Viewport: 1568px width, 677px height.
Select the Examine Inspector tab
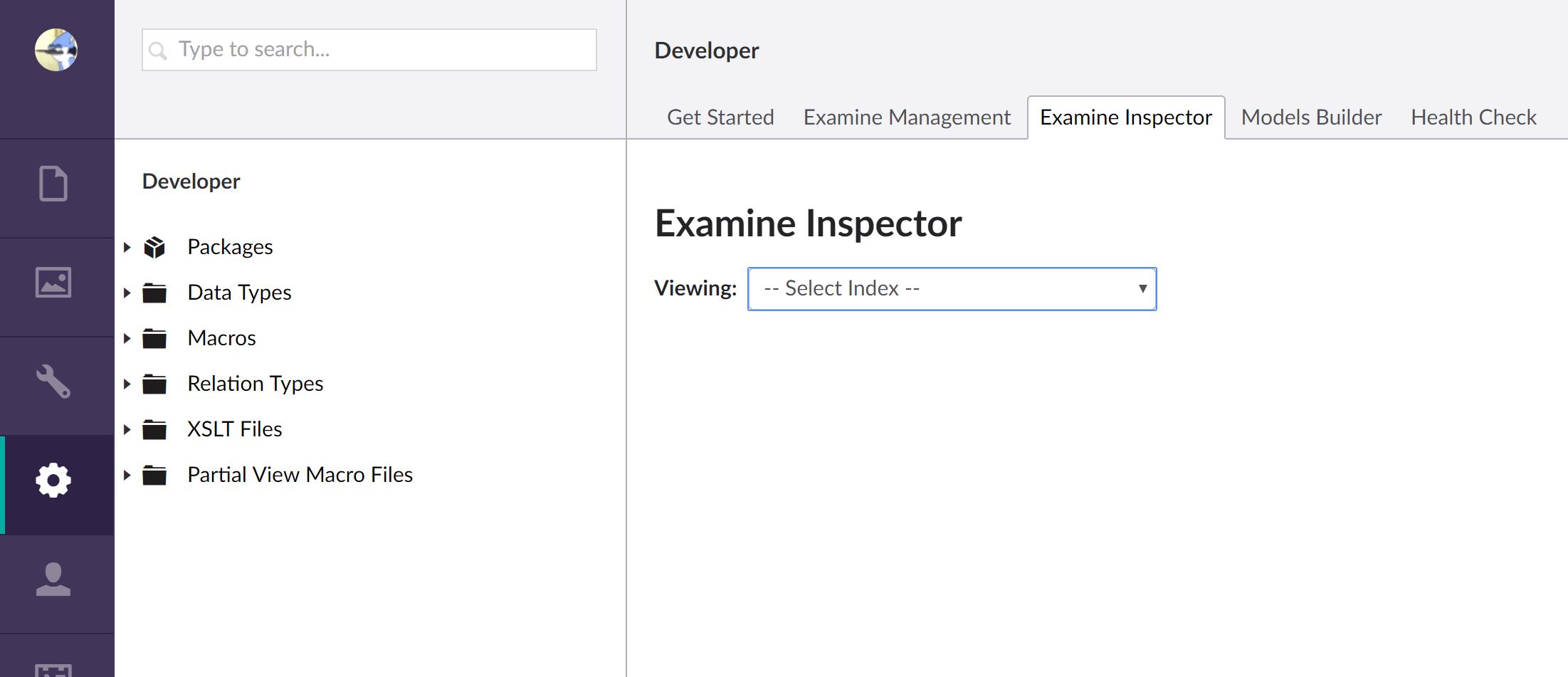pyautogui.click(x=1126, y=117)
